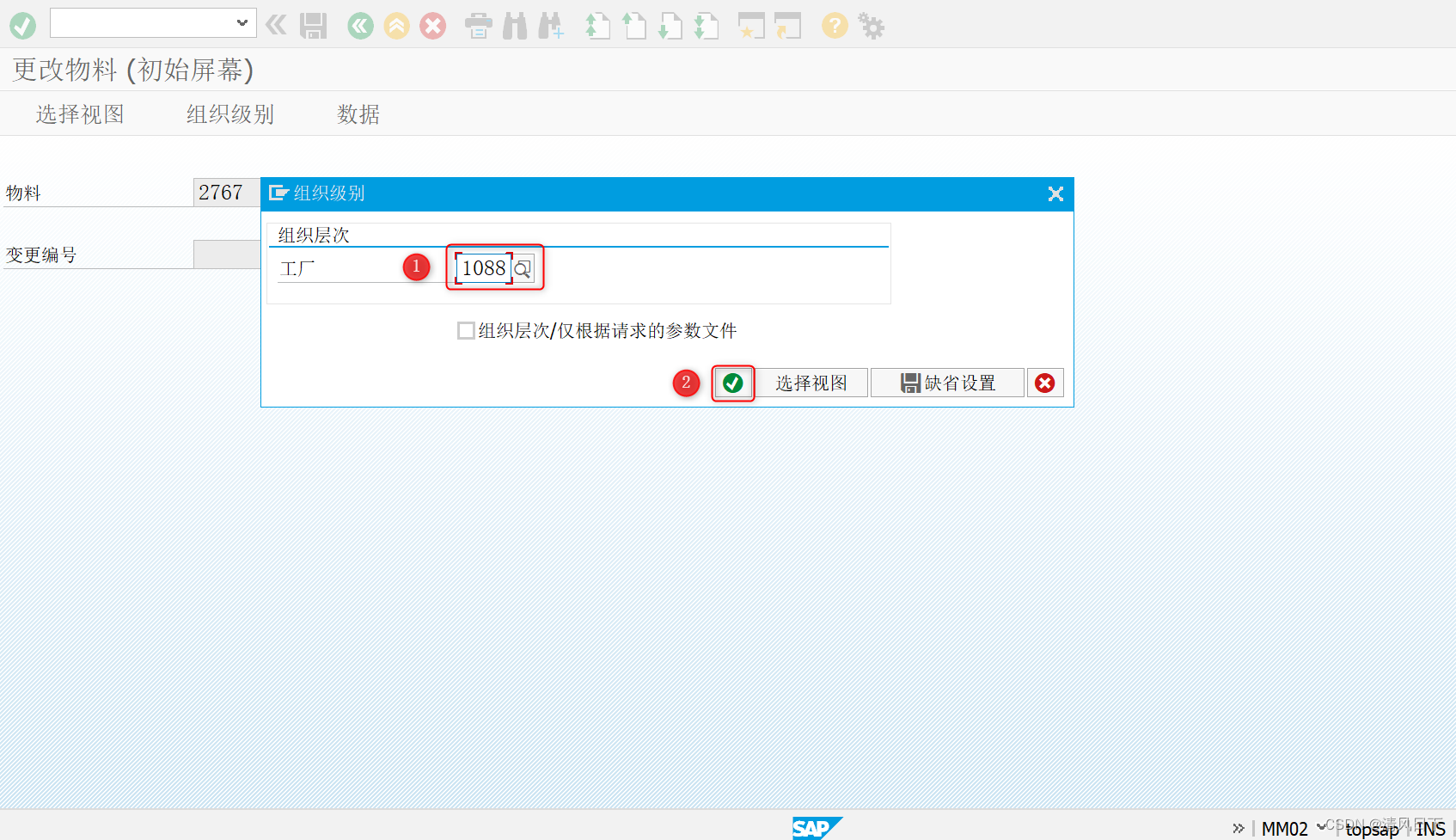This screenshot has height=840, width=1456.
Task: Click the dialog title icon beside 组织级别
Action: pyautogui.click(x=278, y=193)
